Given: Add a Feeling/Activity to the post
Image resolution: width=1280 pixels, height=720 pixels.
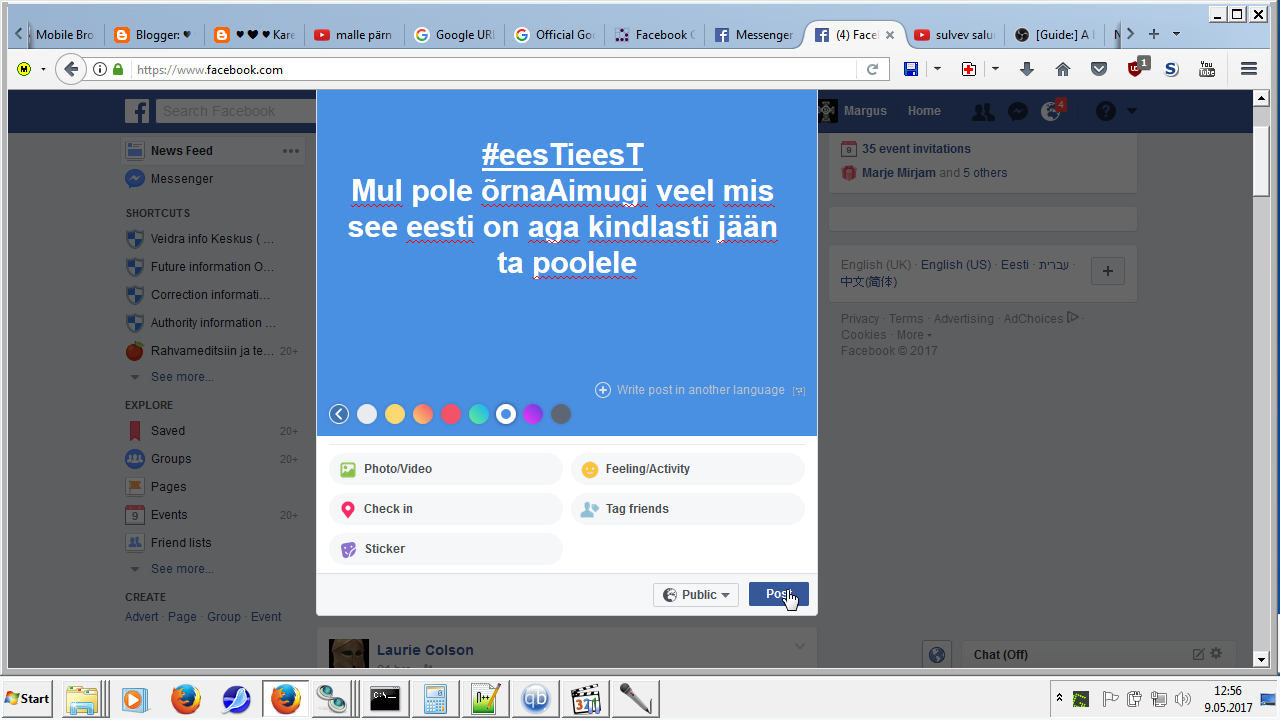Looking at the screenshot, I should [688, 469].
